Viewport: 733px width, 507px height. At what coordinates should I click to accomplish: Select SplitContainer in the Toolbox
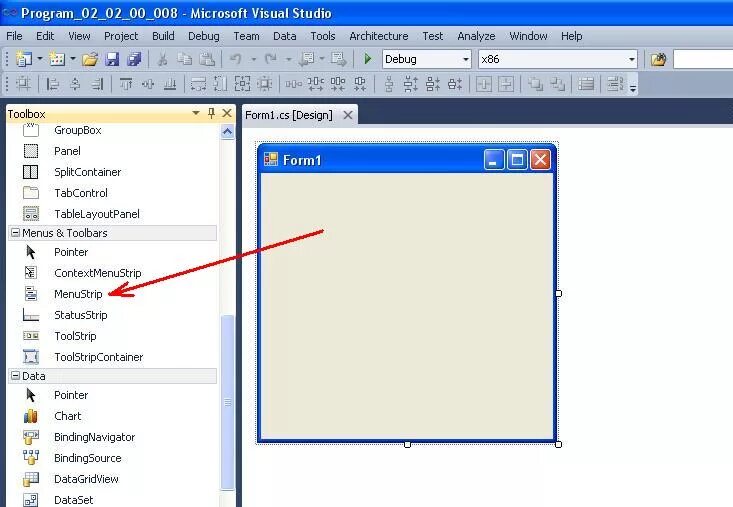click(87, 172)
